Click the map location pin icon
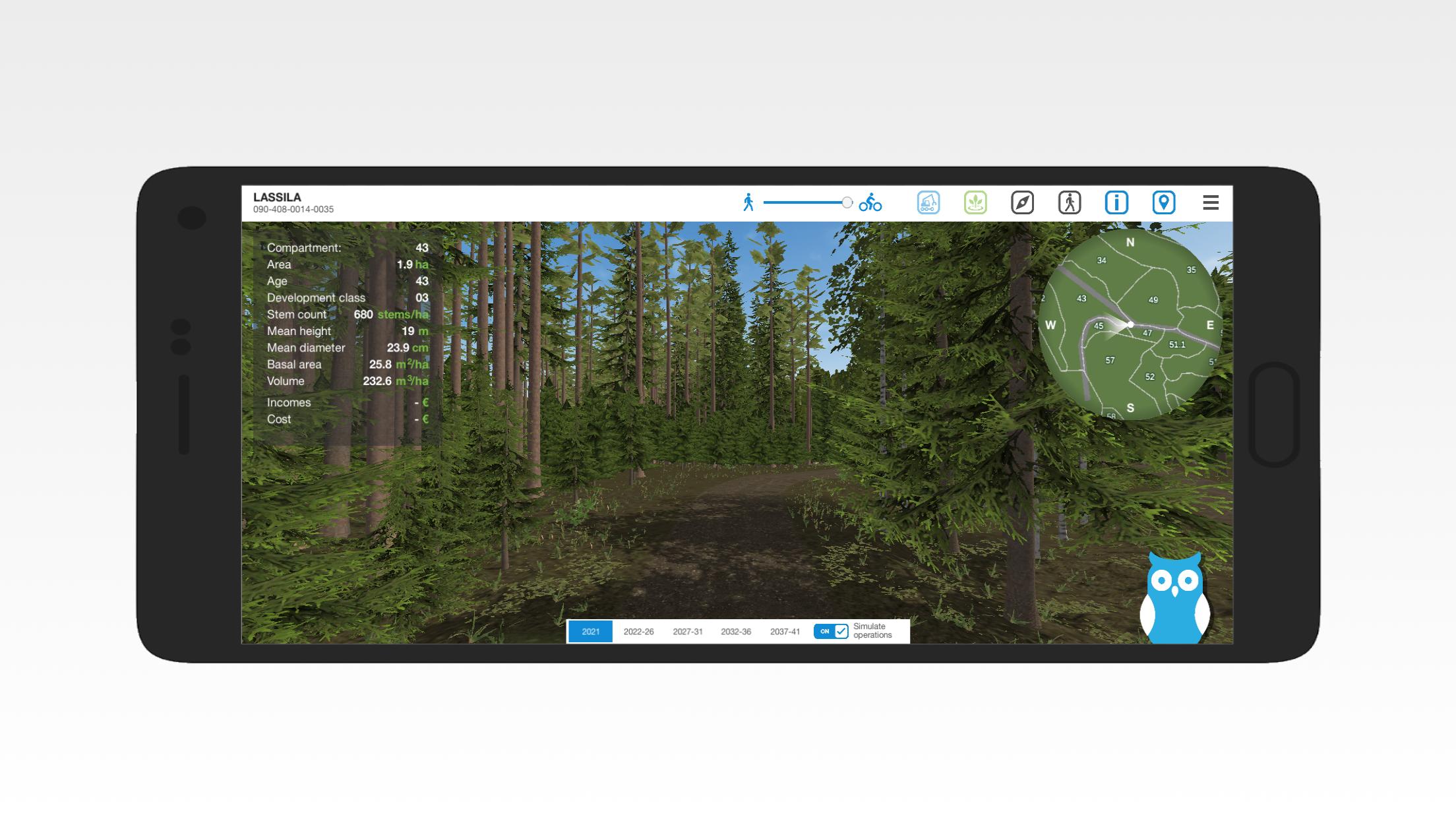Screen dimensions: 1456x819 coord(1164,202)
